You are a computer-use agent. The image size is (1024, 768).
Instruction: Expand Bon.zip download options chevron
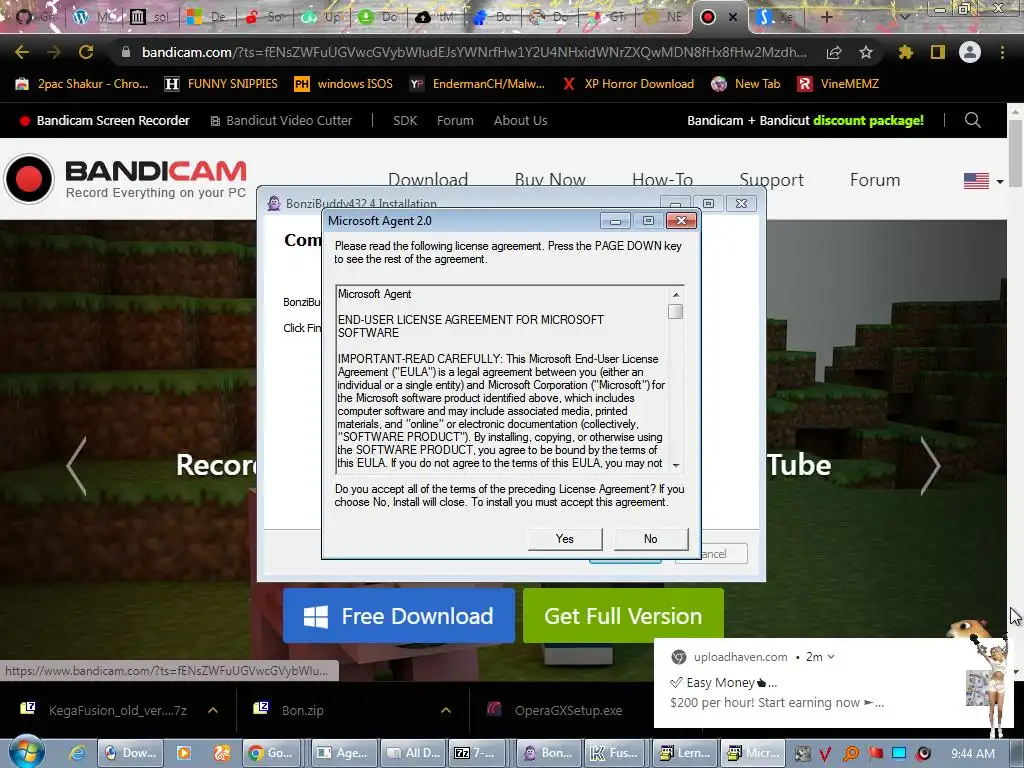446,710
